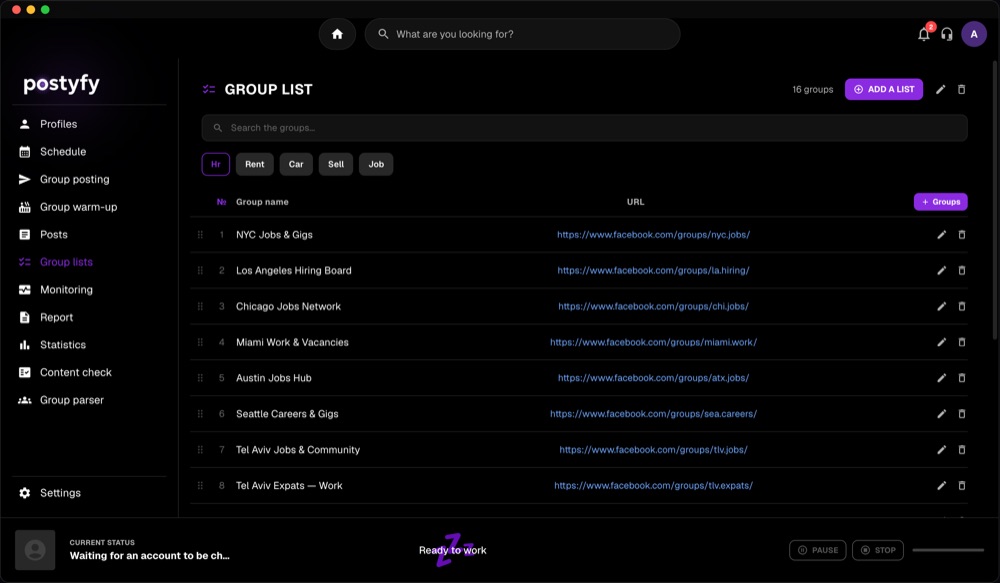This screenshot has height=583, width=1000.
Task: Edit the Seattle Careers & Gigs group
Action: (941, 414)
